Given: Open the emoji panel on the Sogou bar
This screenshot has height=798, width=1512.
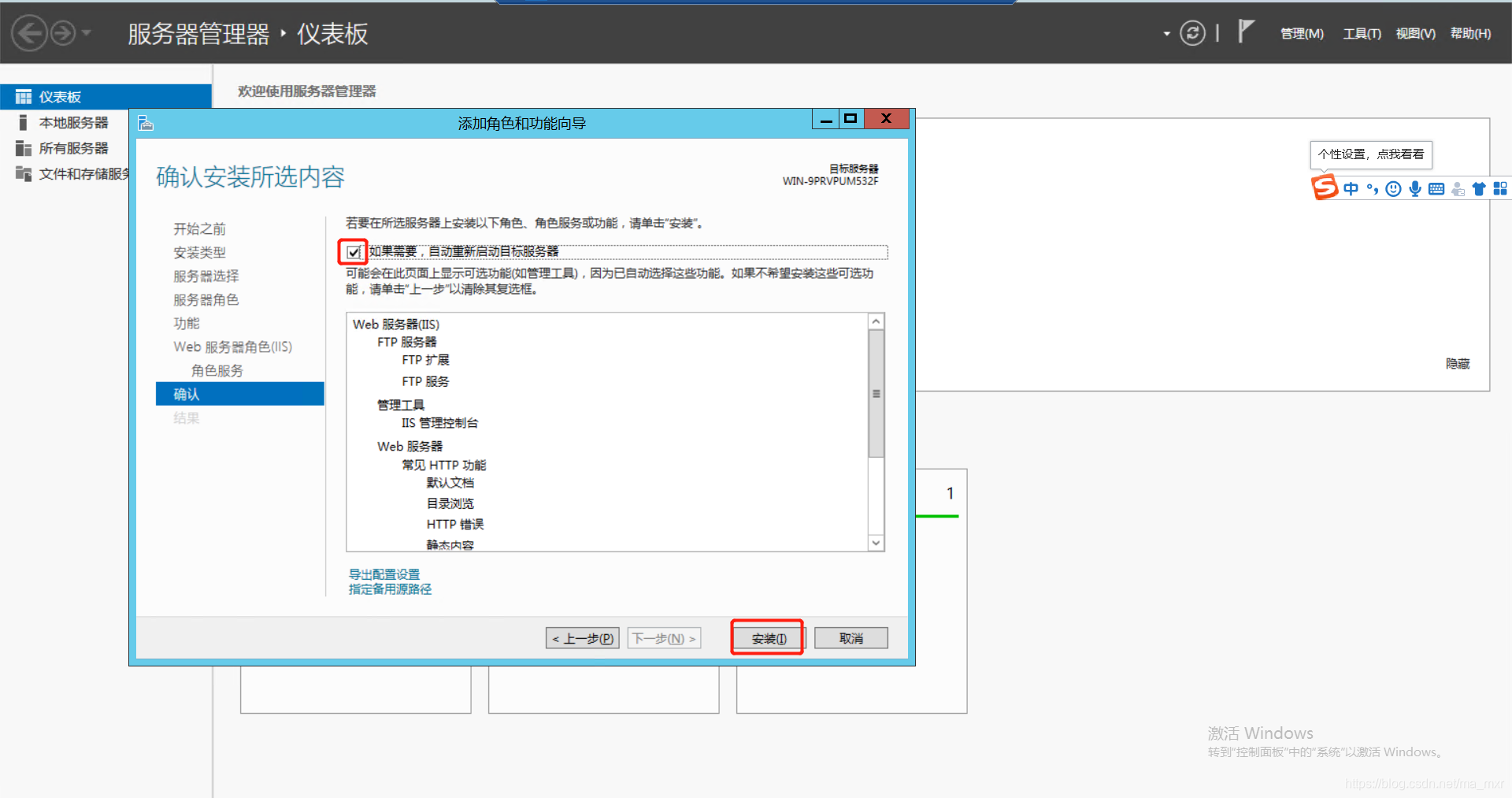Looking at the screenshot, I should 1392,188.
